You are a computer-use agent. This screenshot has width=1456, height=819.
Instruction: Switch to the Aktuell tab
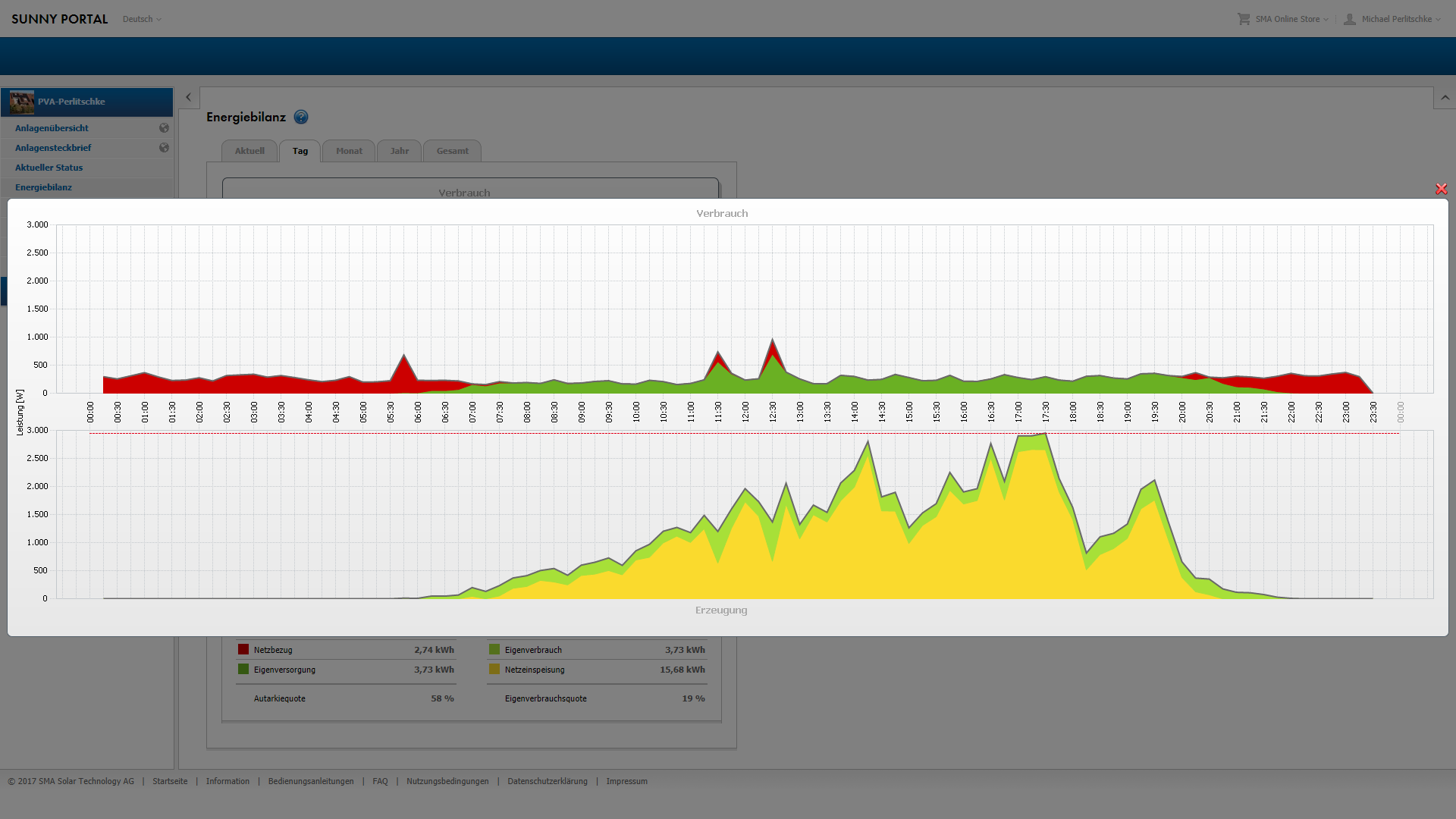[249, 151]
